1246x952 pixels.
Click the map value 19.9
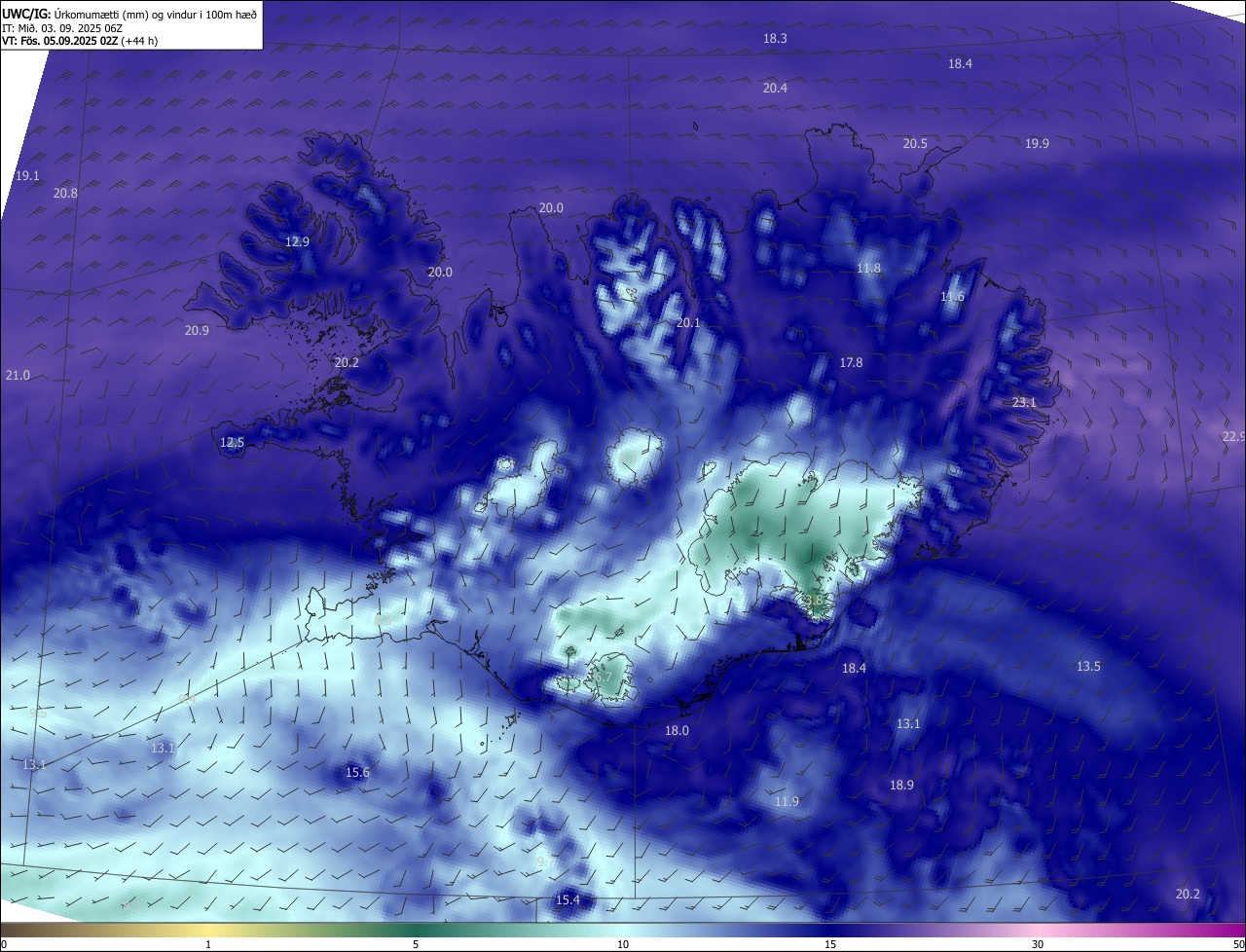[1037, 143]
